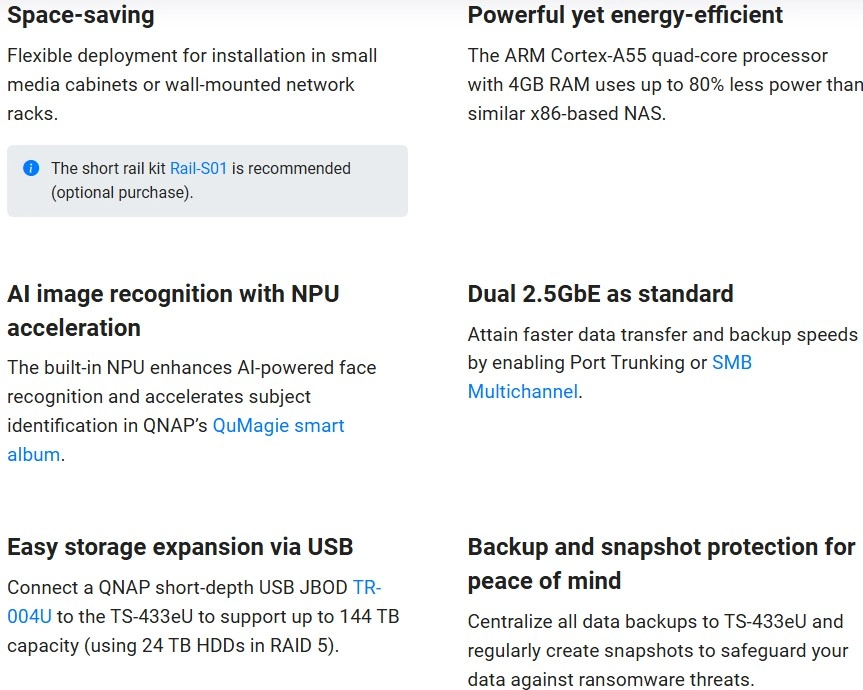Select the Powerful yet energy-efficient heading
The height and width of the screenshot is (690, 863).
pyautogui.click(x=625, y=15)
